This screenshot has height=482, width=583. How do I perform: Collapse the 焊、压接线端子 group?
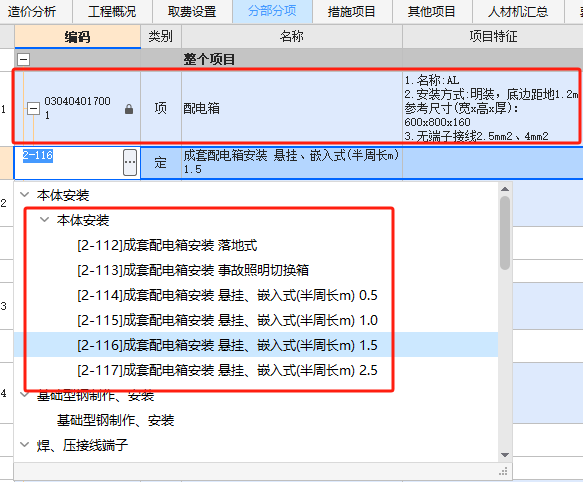(x=25, y=444)
